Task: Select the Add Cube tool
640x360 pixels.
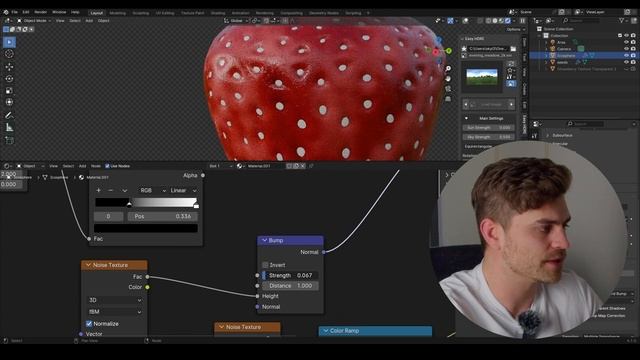Action: tap(9, 140)
